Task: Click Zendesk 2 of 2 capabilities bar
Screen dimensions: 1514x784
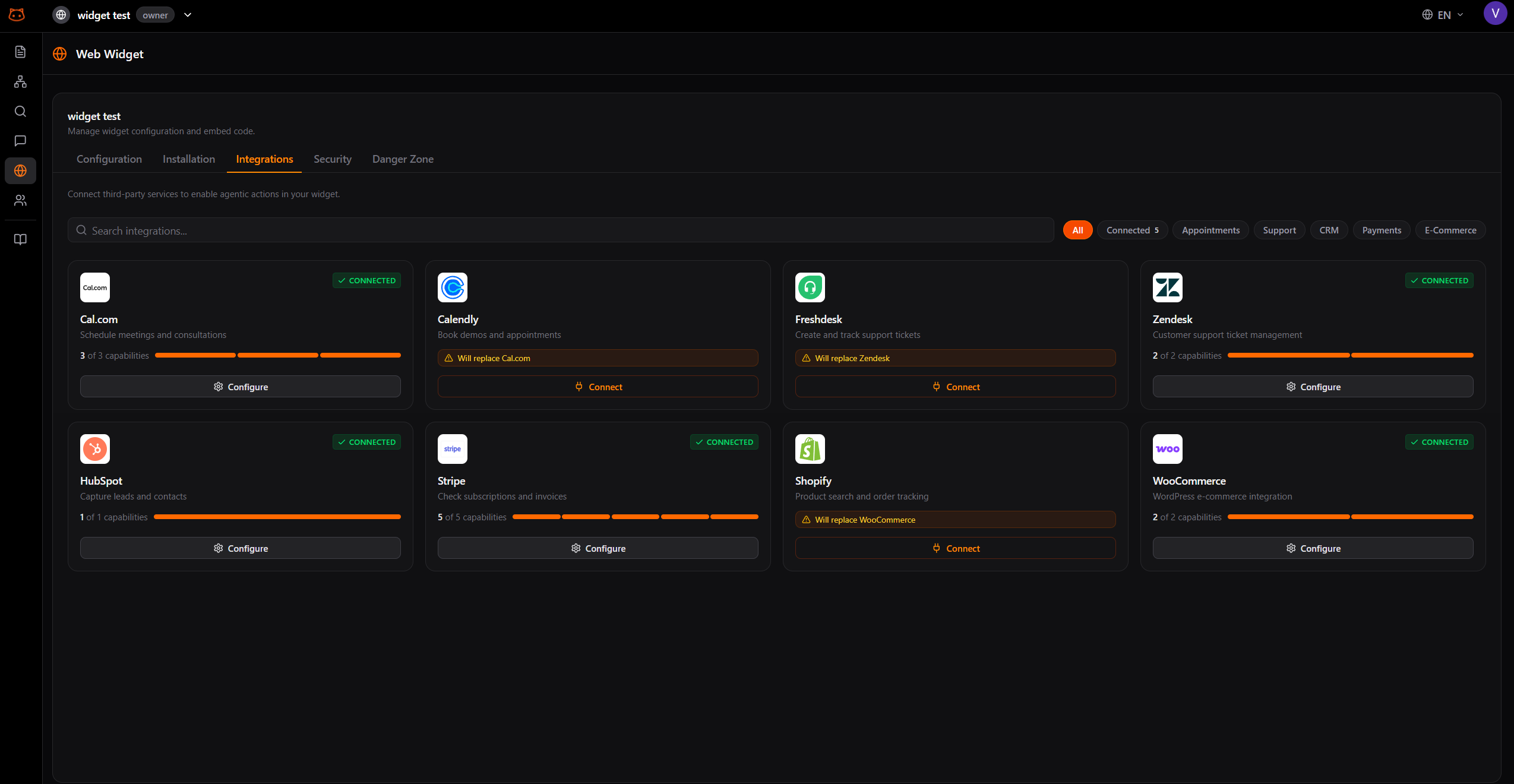Action: click(1351, 355)
